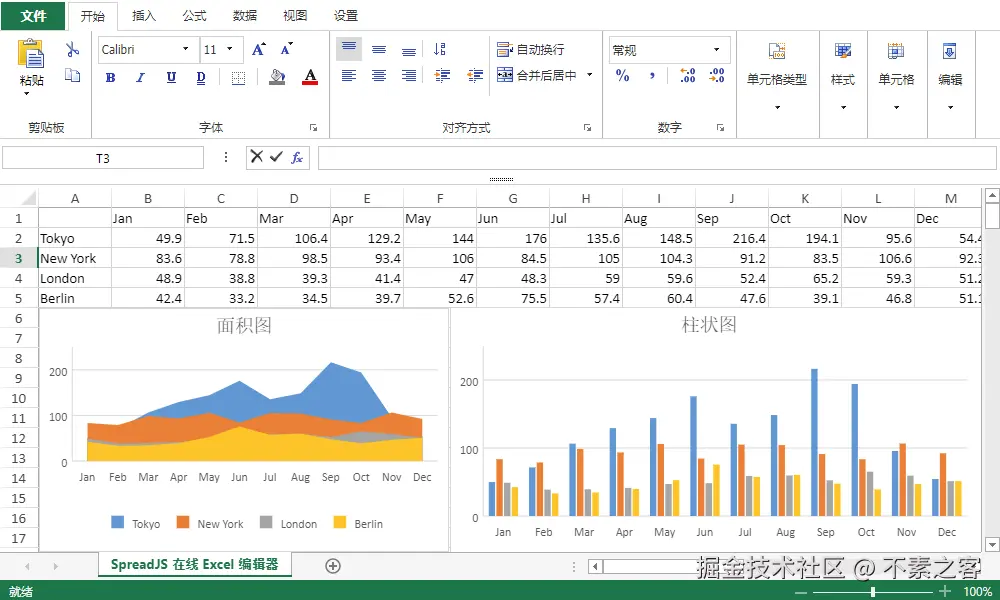Switch to the 公式 ribbon tab
1000x600 pixels.
point(194,16)
